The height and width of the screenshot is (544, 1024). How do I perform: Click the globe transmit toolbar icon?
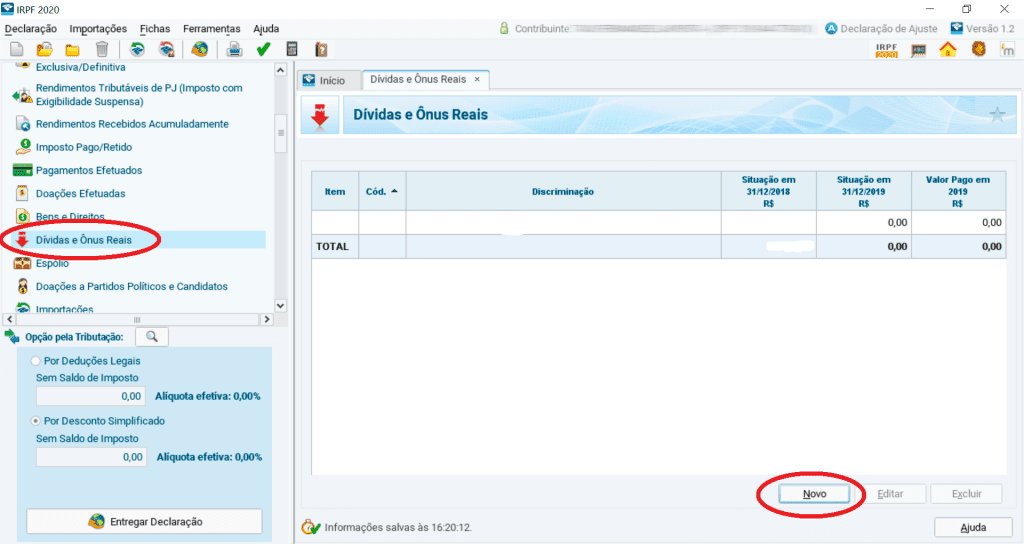pos(200,50)
